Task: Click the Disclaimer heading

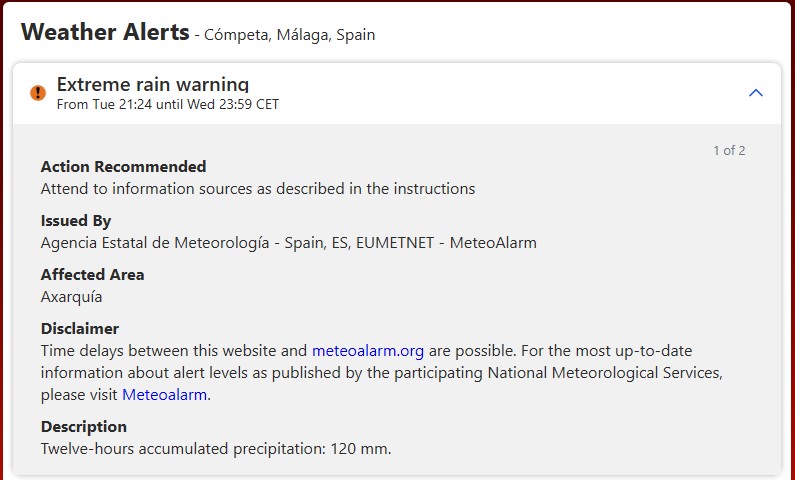Action: coord(80,329)
